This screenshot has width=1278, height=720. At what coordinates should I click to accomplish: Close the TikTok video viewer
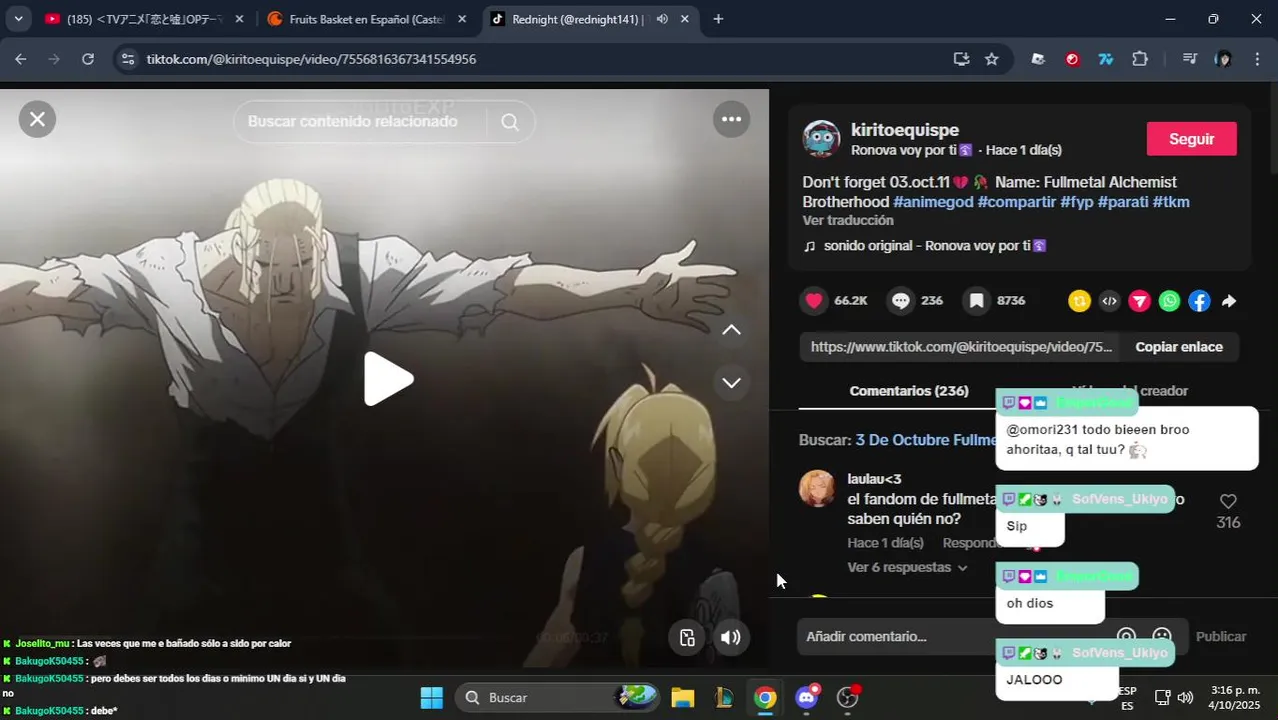tap(37, 120)
